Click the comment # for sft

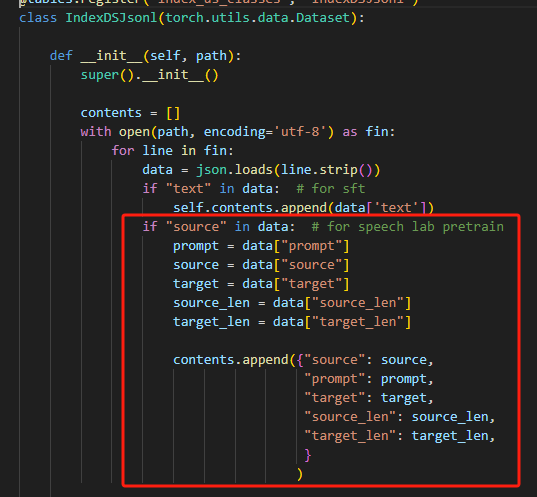330,189
